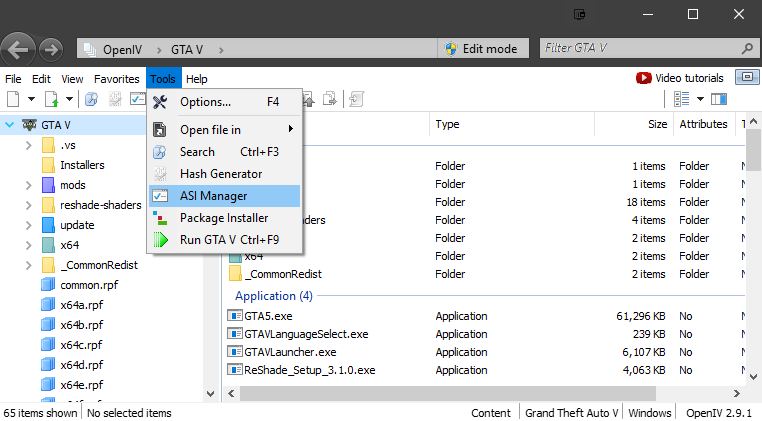The height and width of the screenshot is (421, 762).
Task: Open the Video tutorials link
Action: tap(680, 78)
